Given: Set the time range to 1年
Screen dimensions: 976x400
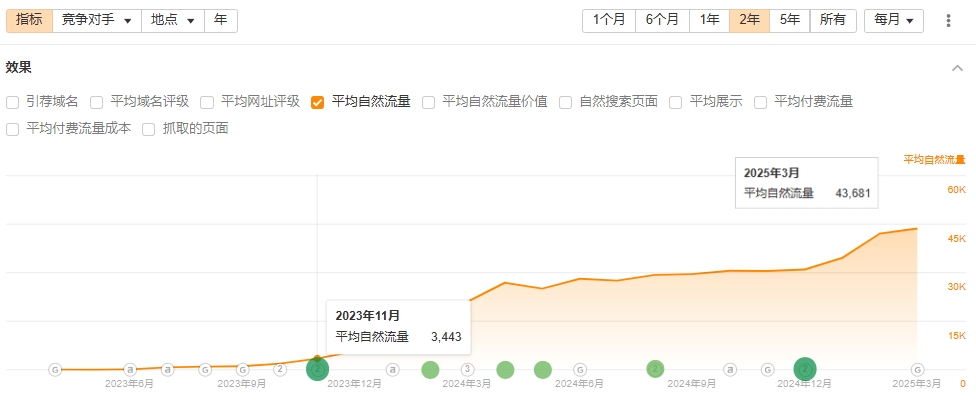Looking at the screenshot, I should click(x=710, y=21).
